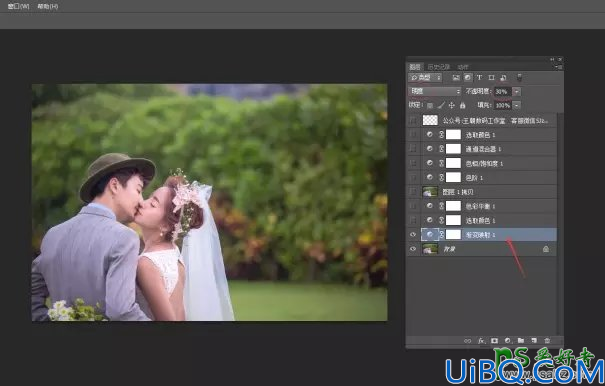Switch to the 历史记录 tab
The width and height of the screenshot is (605, 386).
439,67
